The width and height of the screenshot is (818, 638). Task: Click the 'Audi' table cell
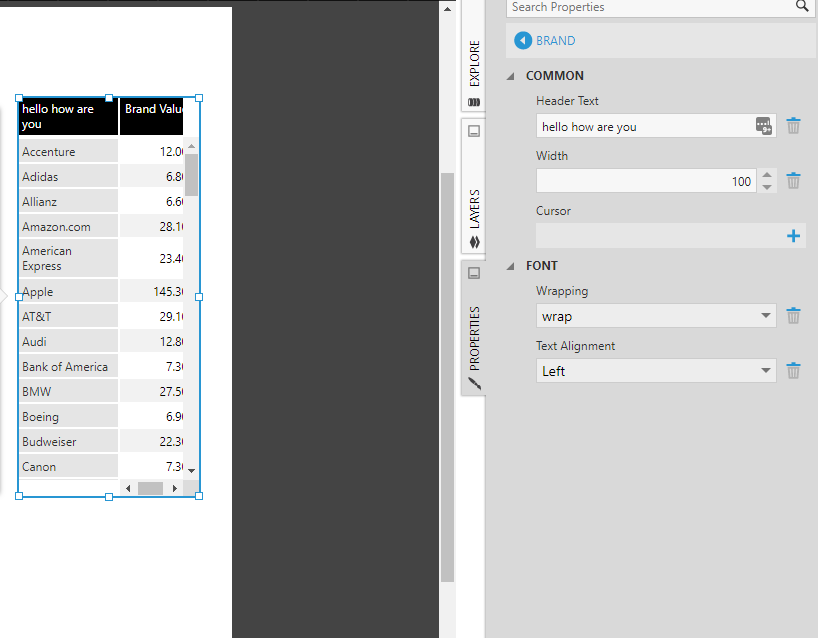pos(68,341)
